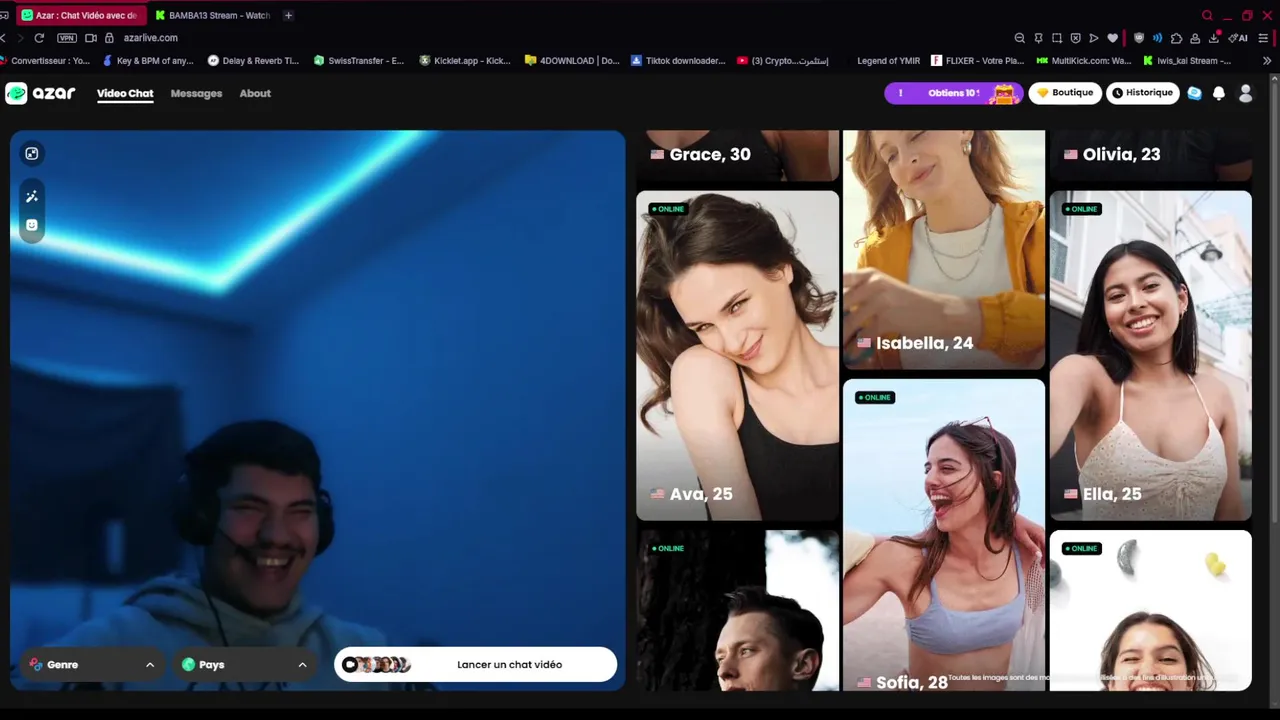Switch to BAMBA13 Stream browser tab
The width and height of the screenshot is (1280, 720).
pyautogui.click(x=213, y=15)
